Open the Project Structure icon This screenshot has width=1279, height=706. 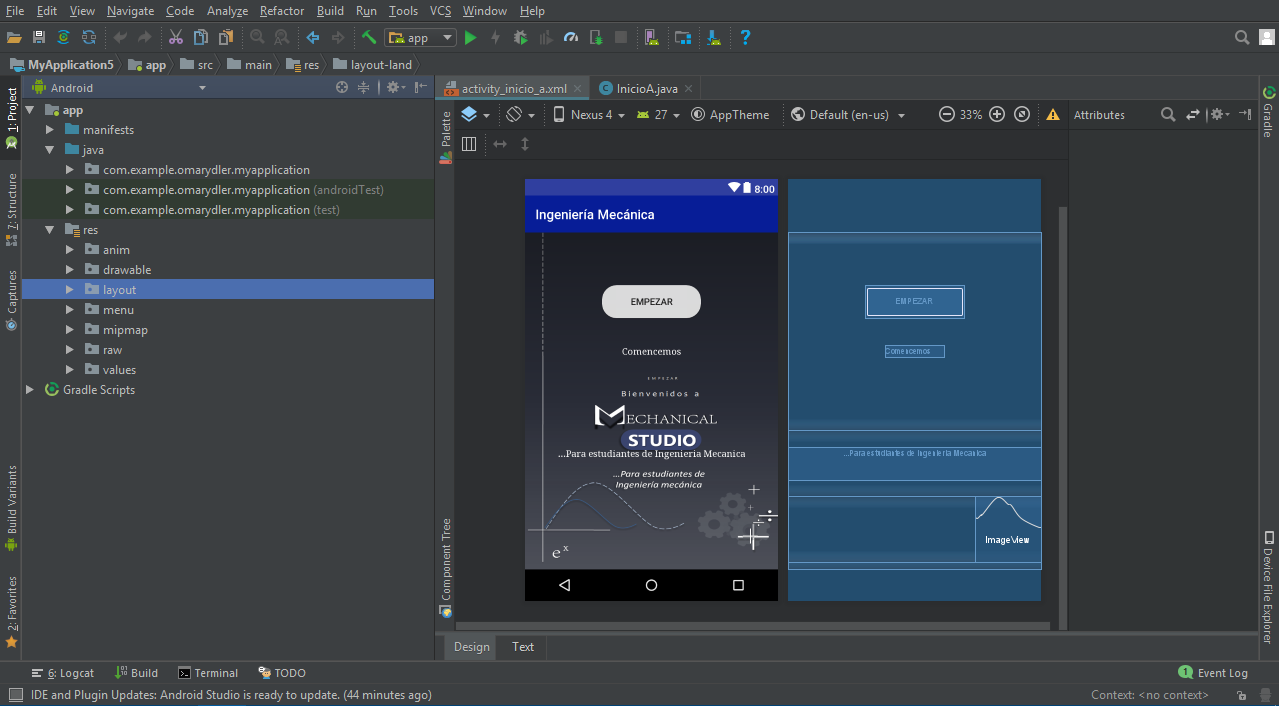683,38
